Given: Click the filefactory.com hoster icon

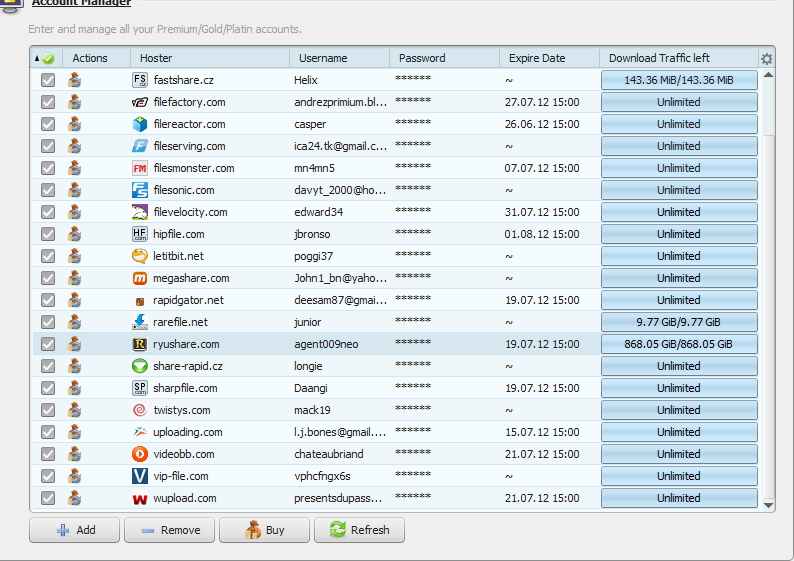Looking at the screenshot, I should tap(140, 102).
